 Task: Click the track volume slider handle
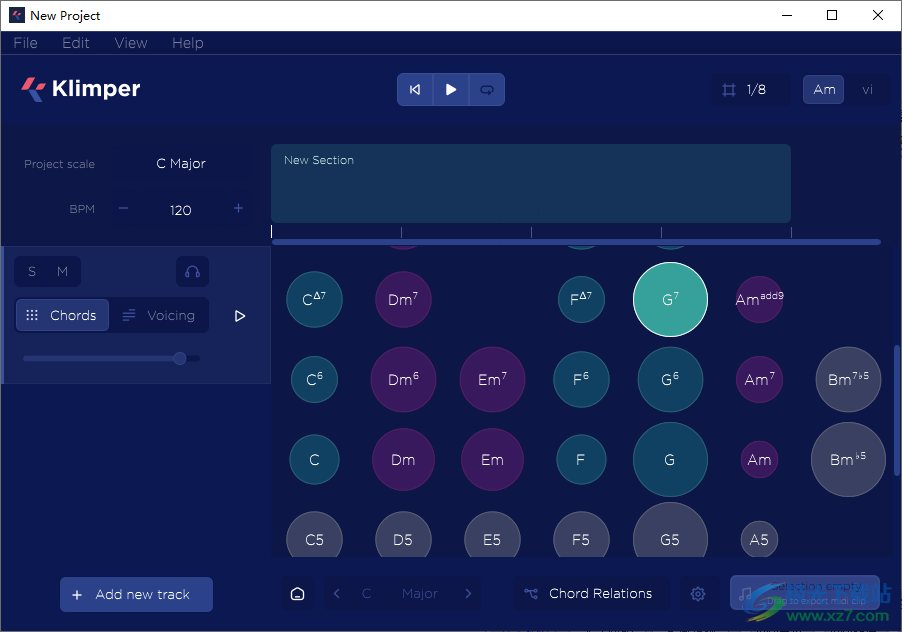180,358
